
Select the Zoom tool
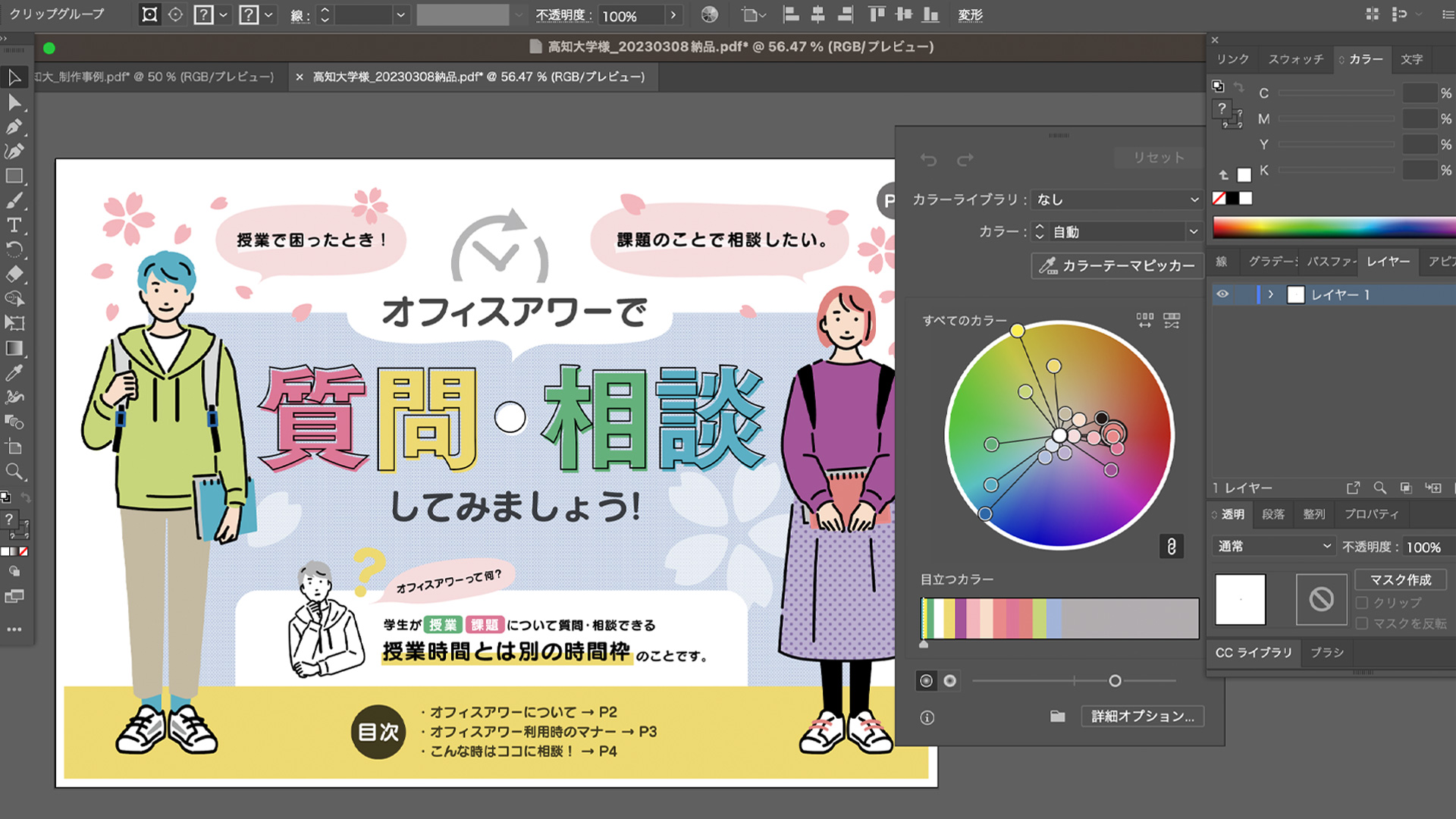[x=14, y=472]
